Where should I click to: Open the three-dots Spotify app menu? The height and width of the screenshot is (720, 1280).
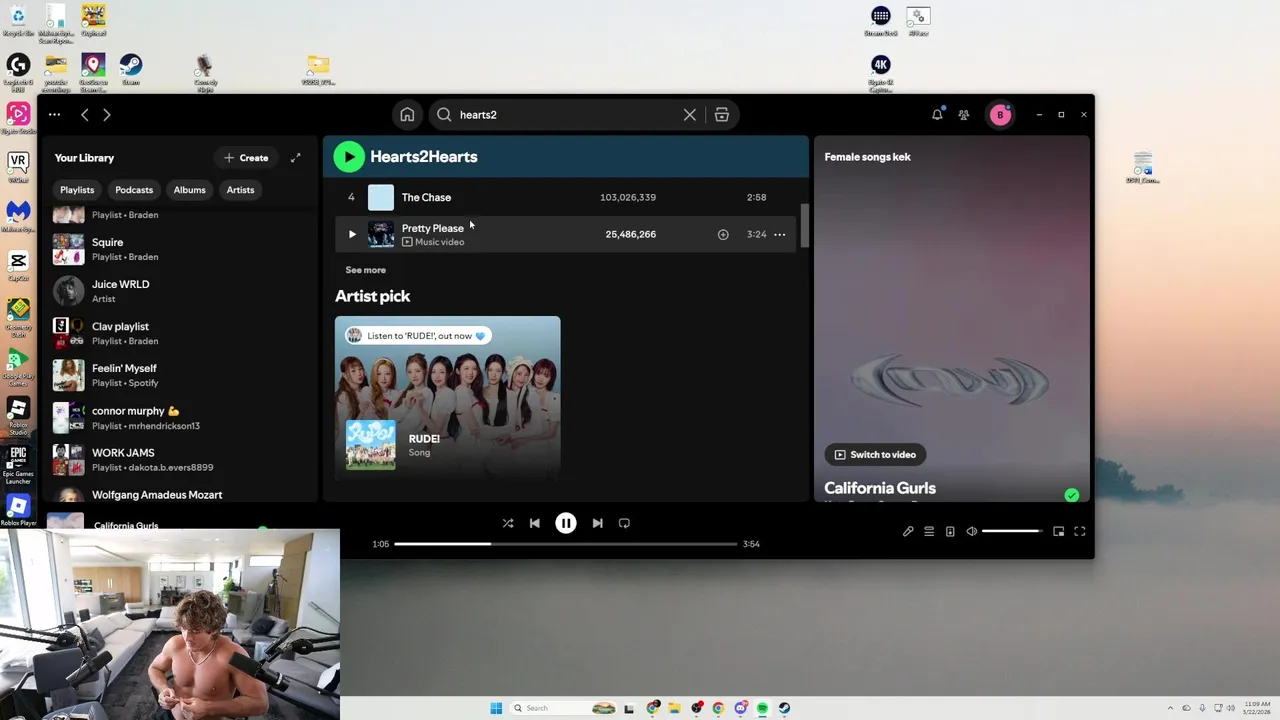coord(54,115)
